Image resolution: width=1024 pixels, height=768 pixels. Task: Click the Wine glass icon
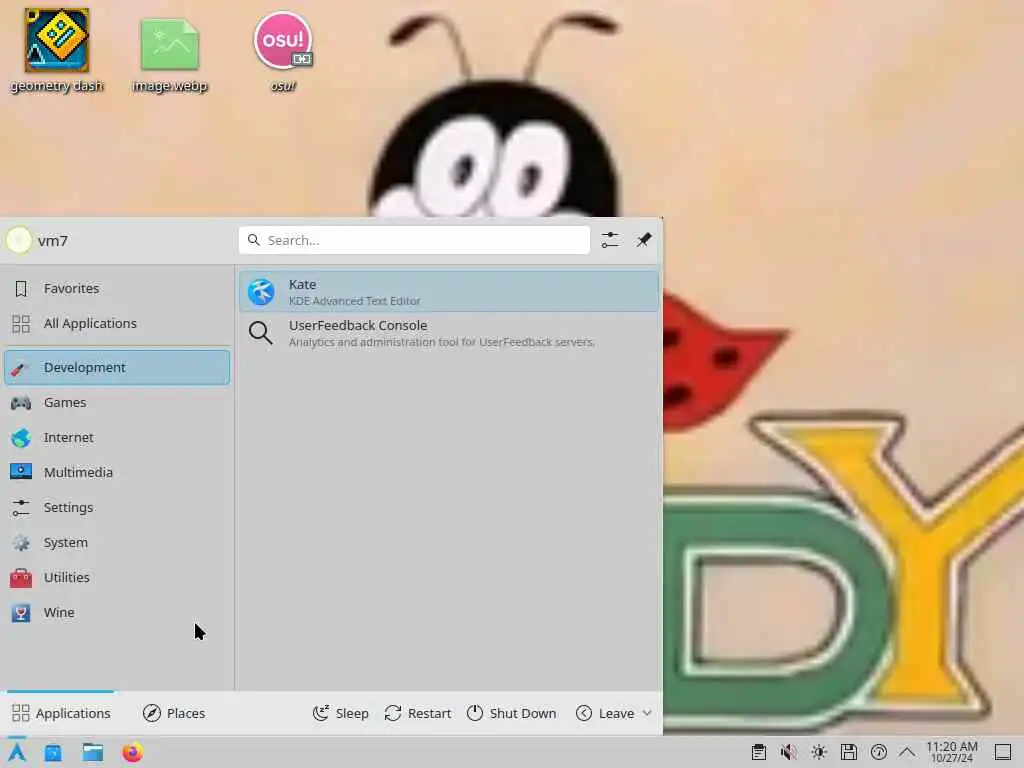point(21,613)
